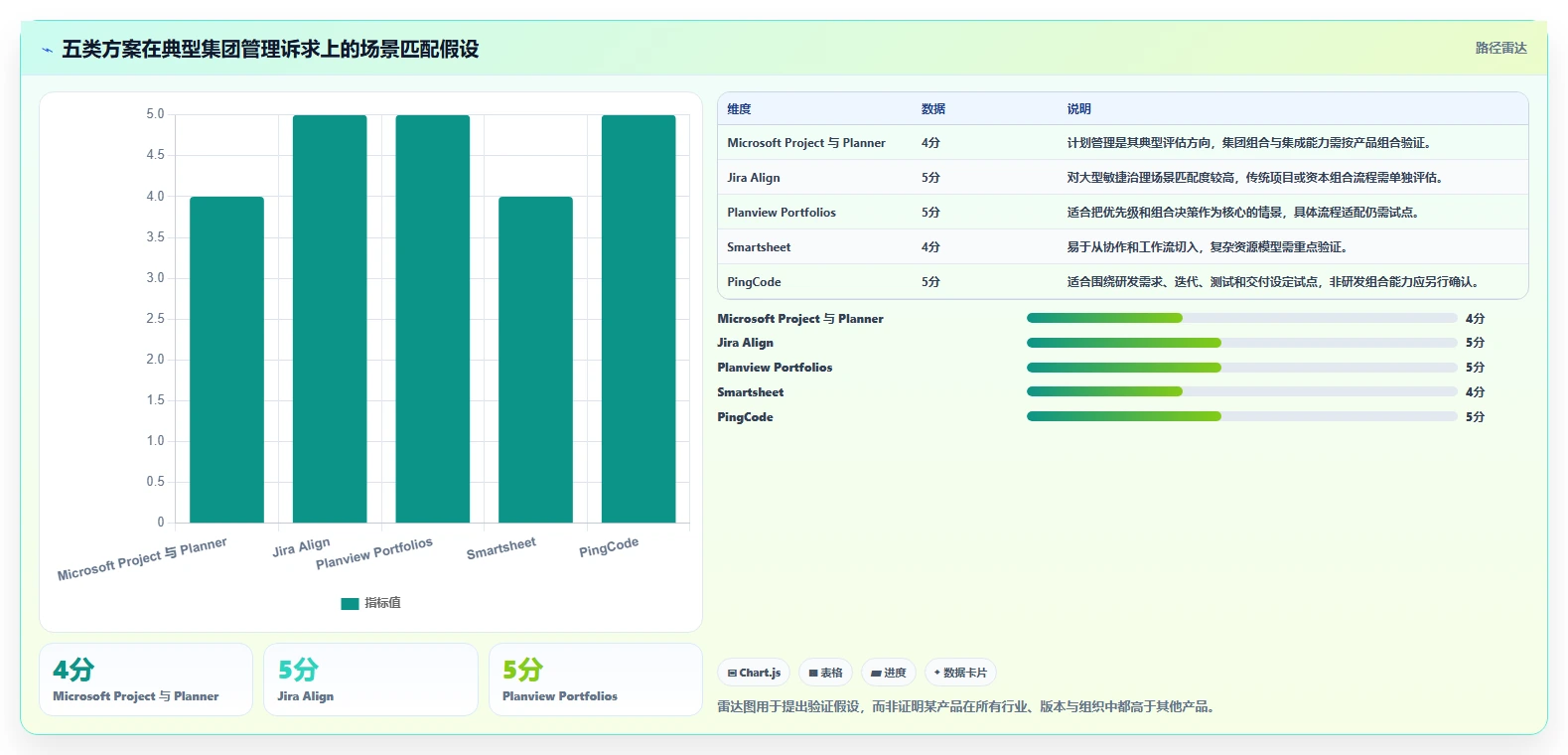1568x755 pixels.
Task: Click the Planview Portfolios x-axis label
Action: tap(374, 553)
